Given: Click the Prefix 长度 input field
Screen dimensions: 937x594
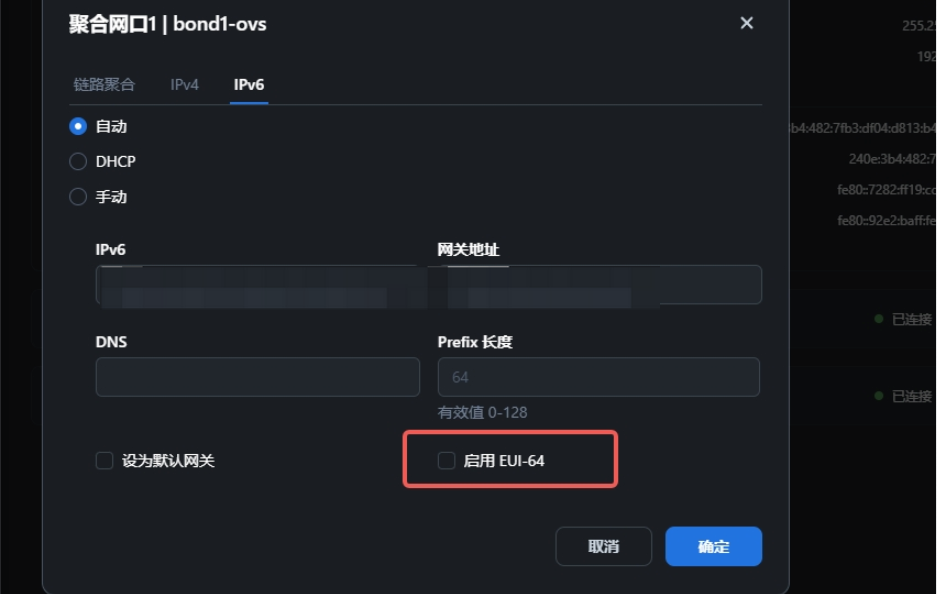Looking at the screenshot, I should tap(599, 377).
